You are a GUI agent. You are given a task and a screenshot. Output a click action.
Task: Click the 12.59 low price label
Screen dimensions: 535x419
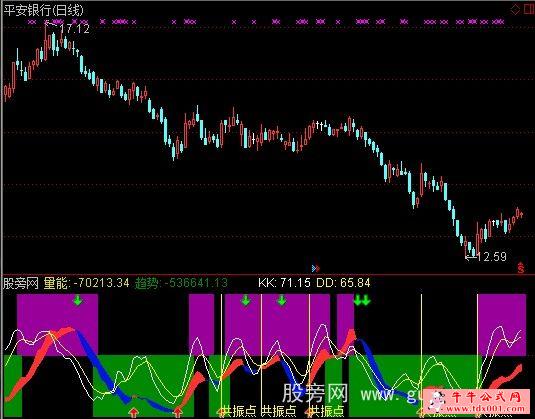(x=492, y=256)
